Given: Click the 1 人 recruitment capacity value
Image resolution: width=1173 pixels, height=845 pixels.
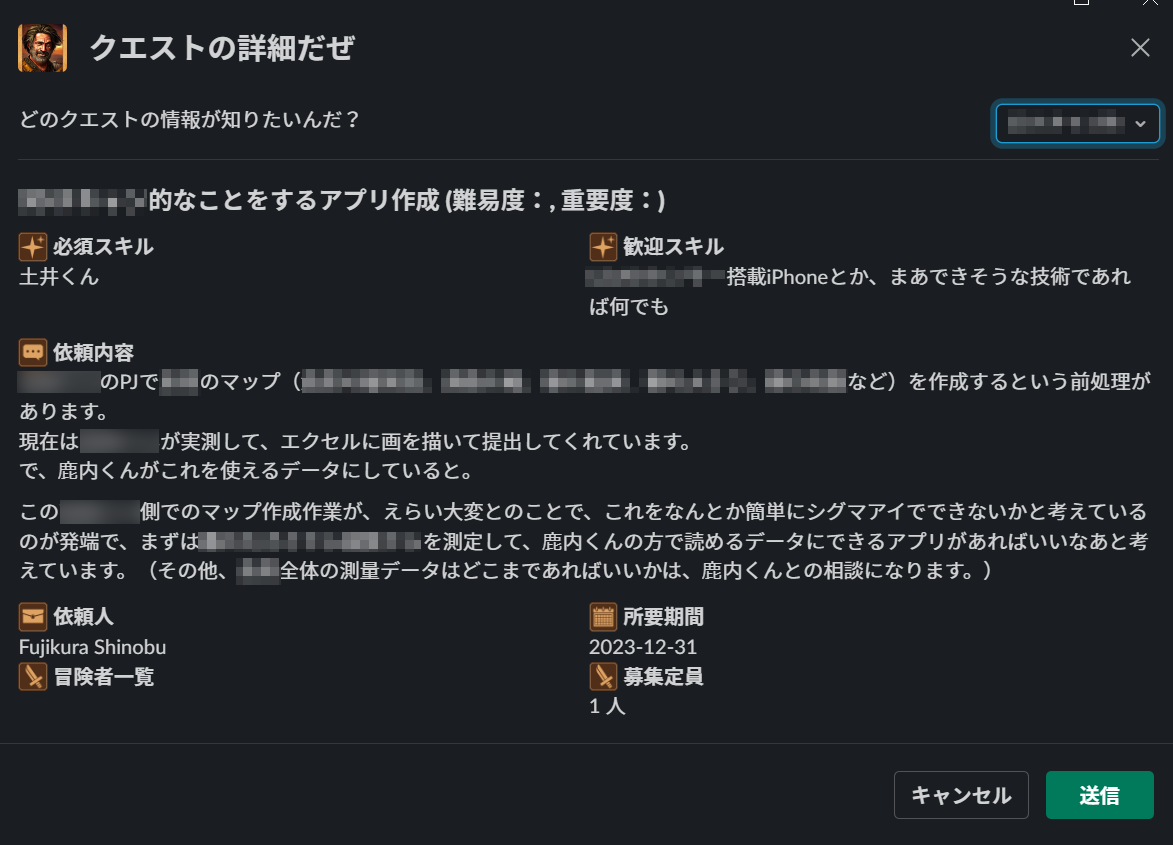Looking at the screenshot, I should pyautogui.click(x=607, y=707).
